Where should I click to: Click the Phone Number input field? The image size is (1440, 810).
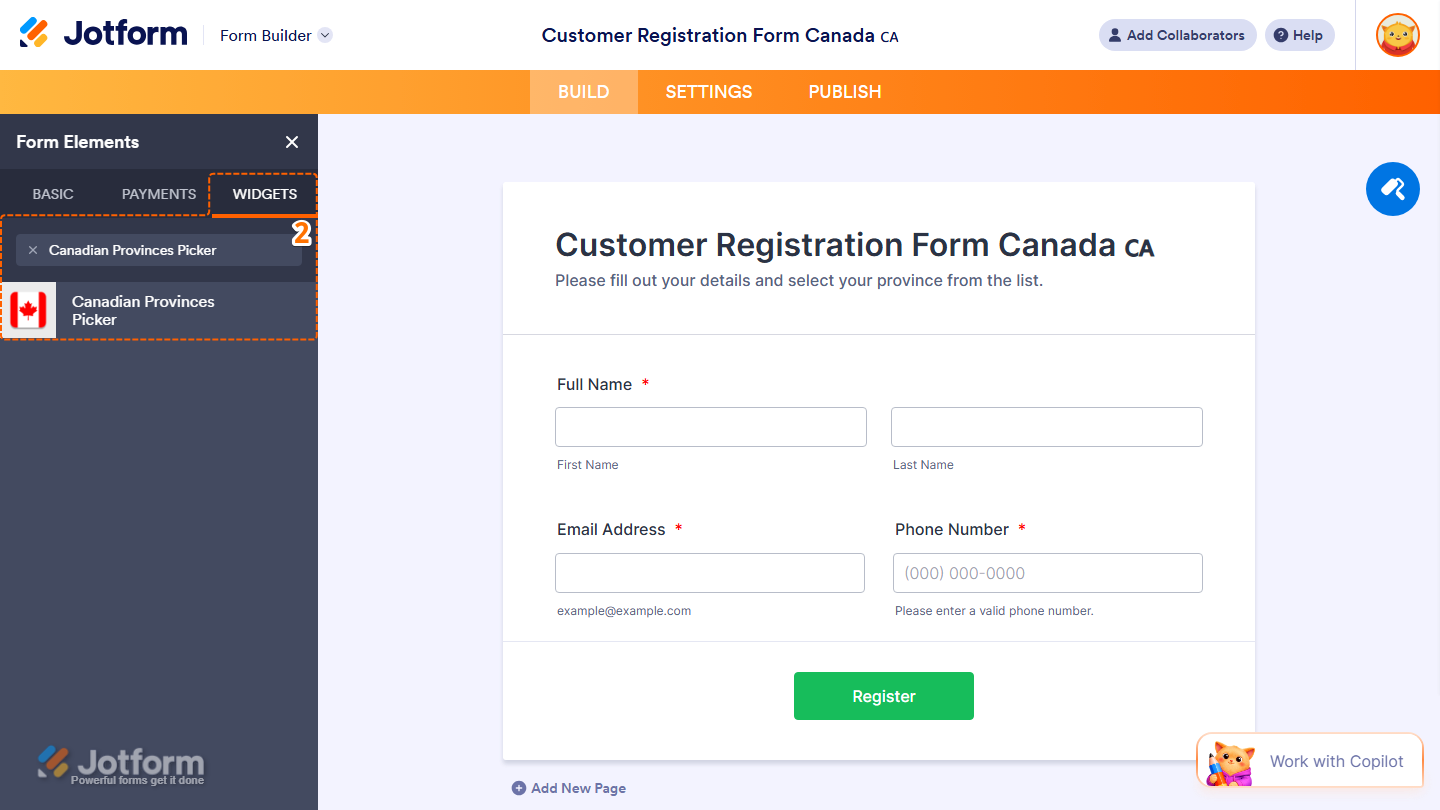point(1047,572)
